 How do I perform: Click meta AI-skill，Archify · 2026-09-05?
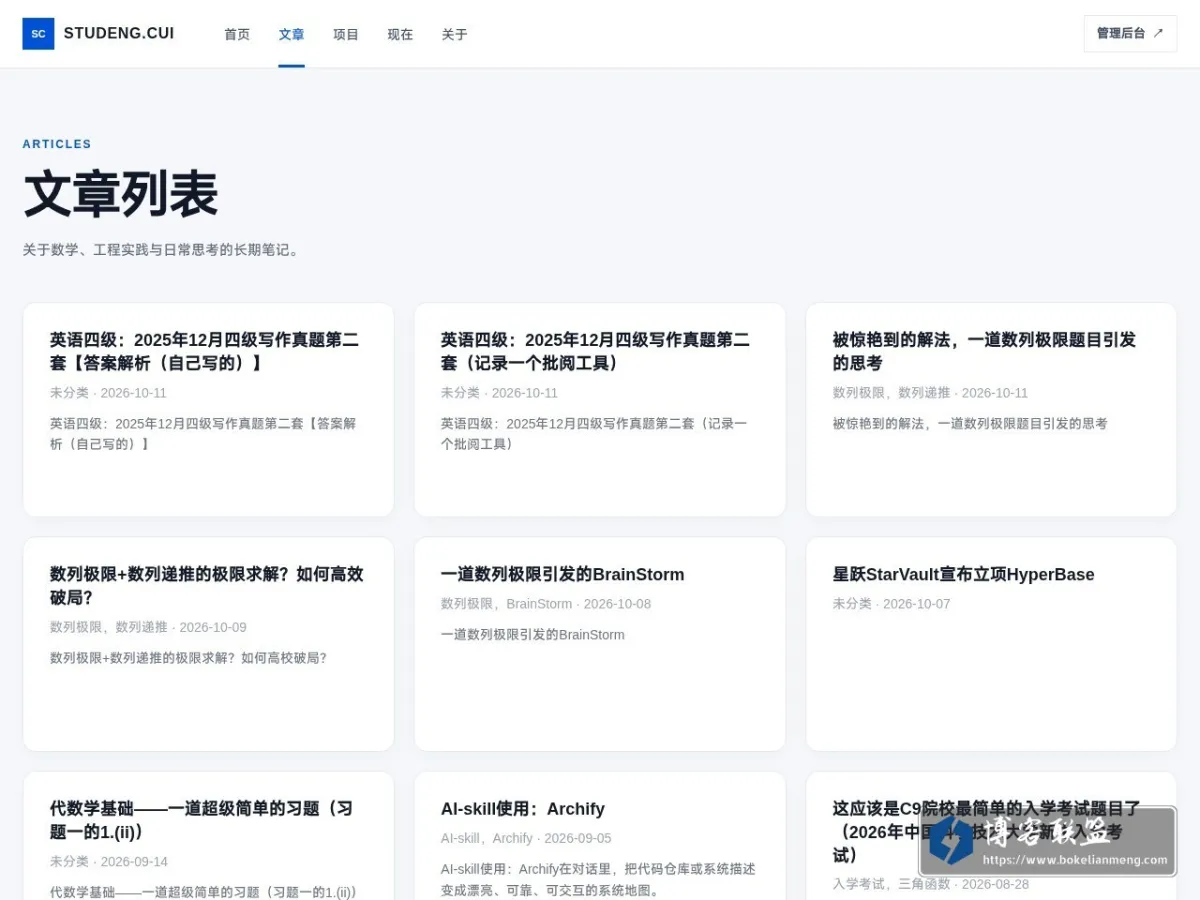526,838
